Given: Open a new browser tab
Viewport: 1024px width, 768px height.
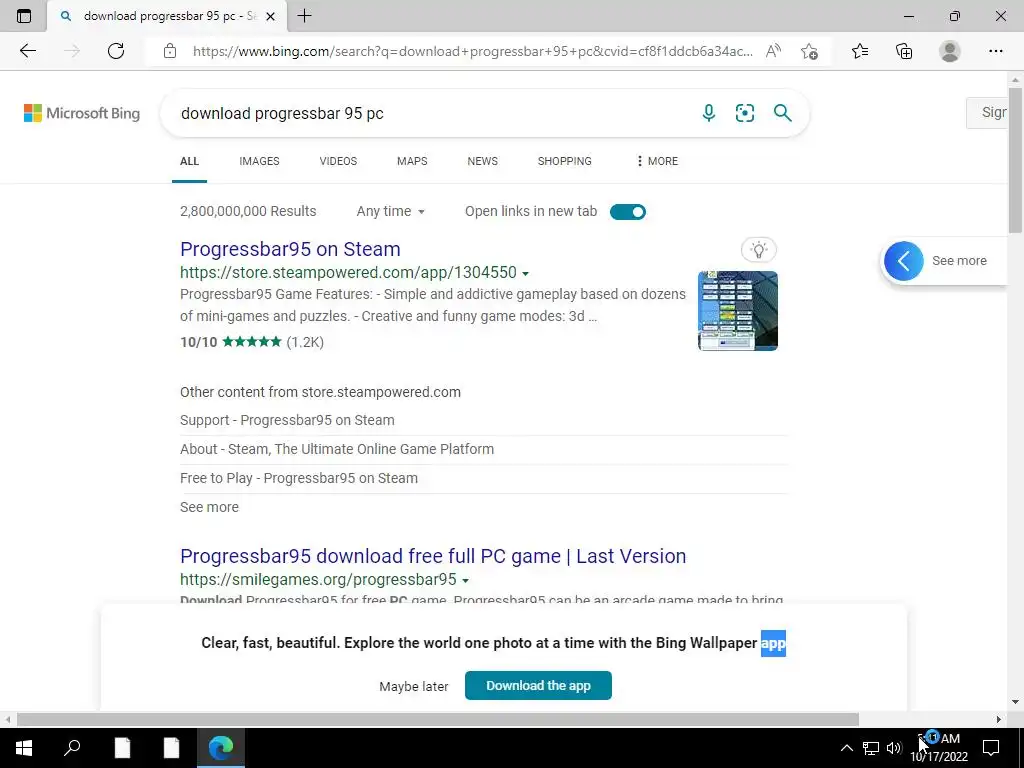Looking at the screenshot, I should pos(304,16).
